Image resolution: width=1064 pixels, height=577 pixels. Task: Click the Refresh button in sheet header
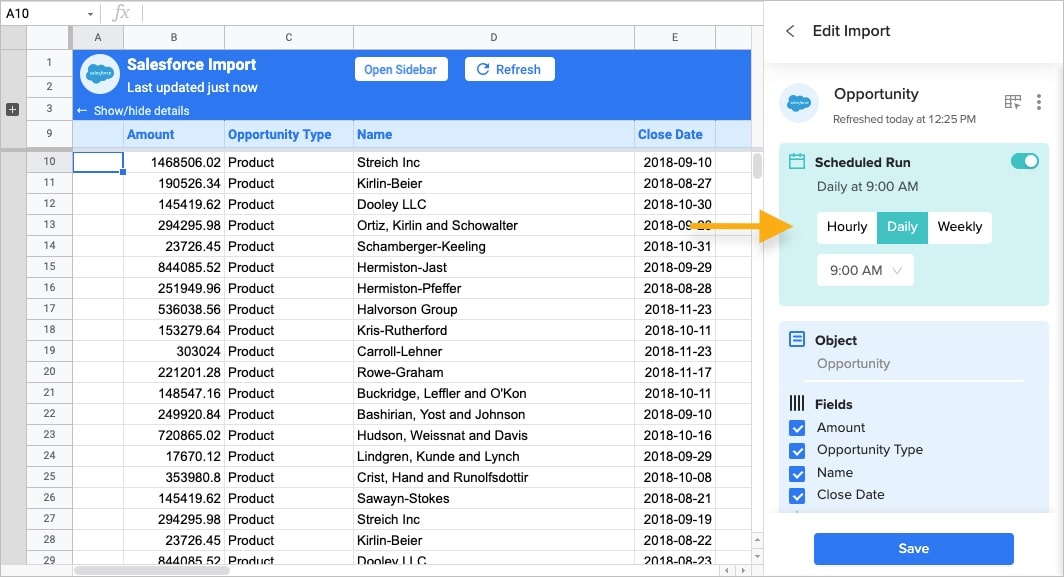pos(509,70)
